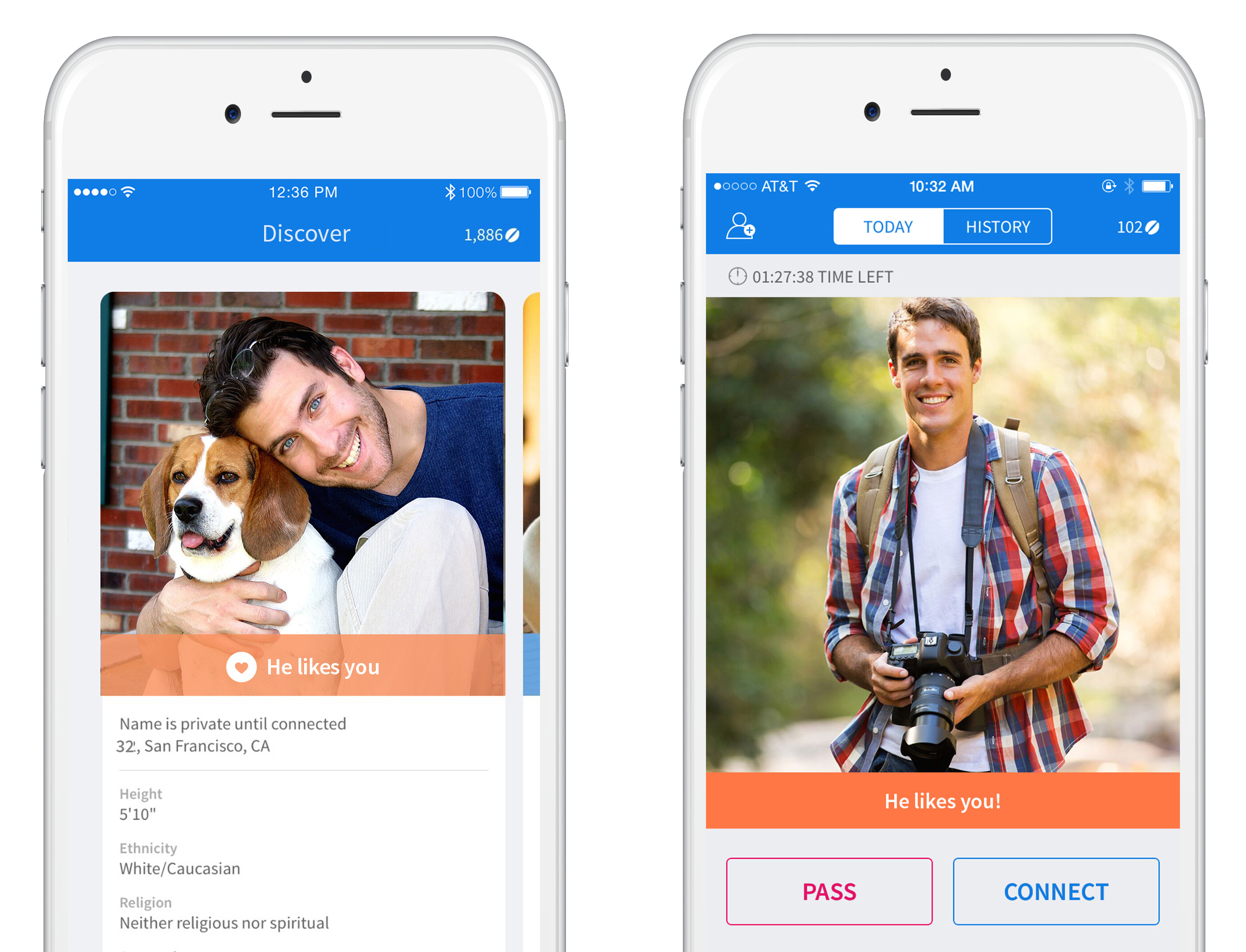
Task: Click the timer/clock icon showing time left
Action: point(721,281)
